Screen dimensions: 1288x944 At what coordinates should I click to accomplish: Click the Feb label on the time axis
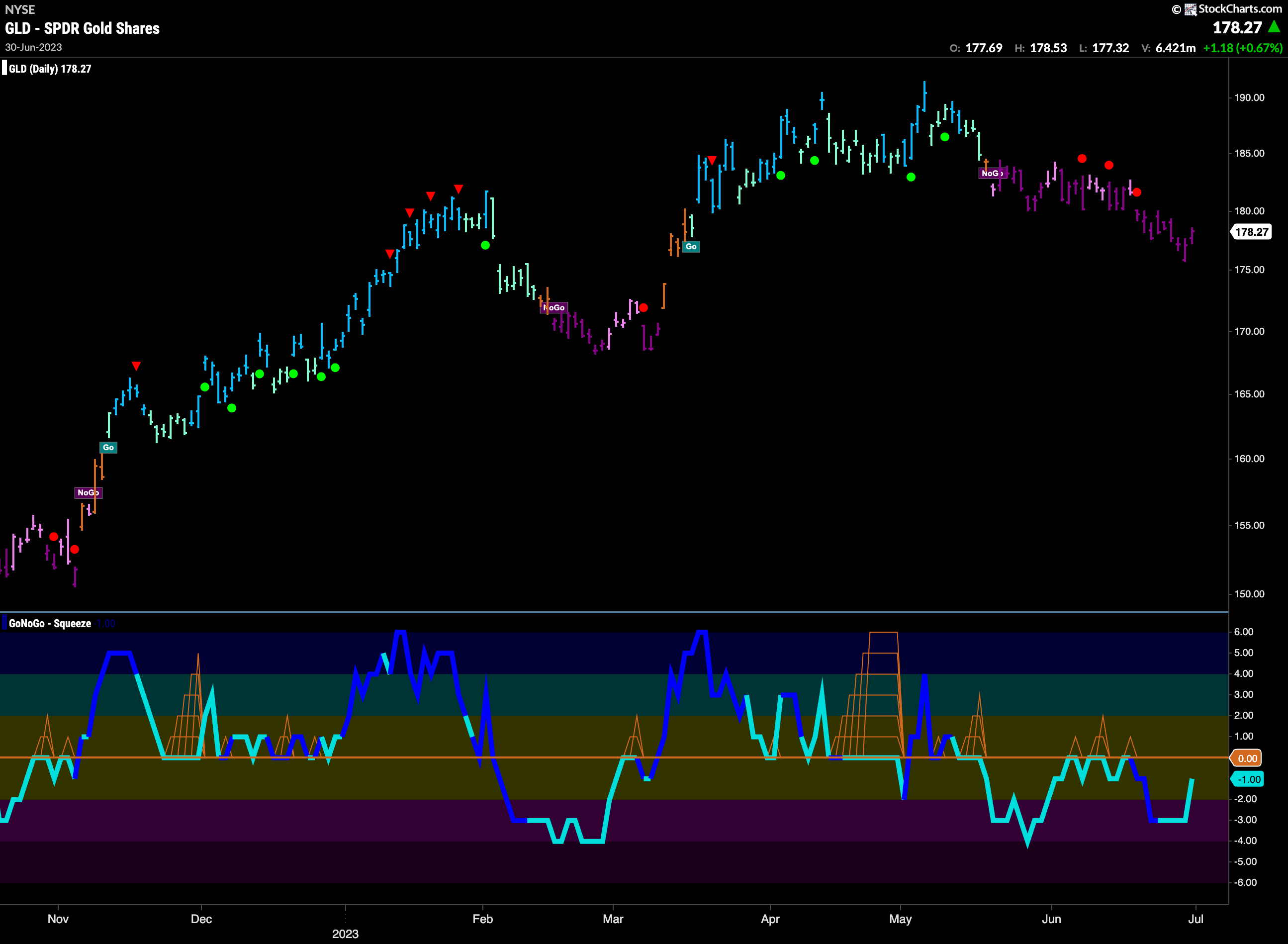482,919
